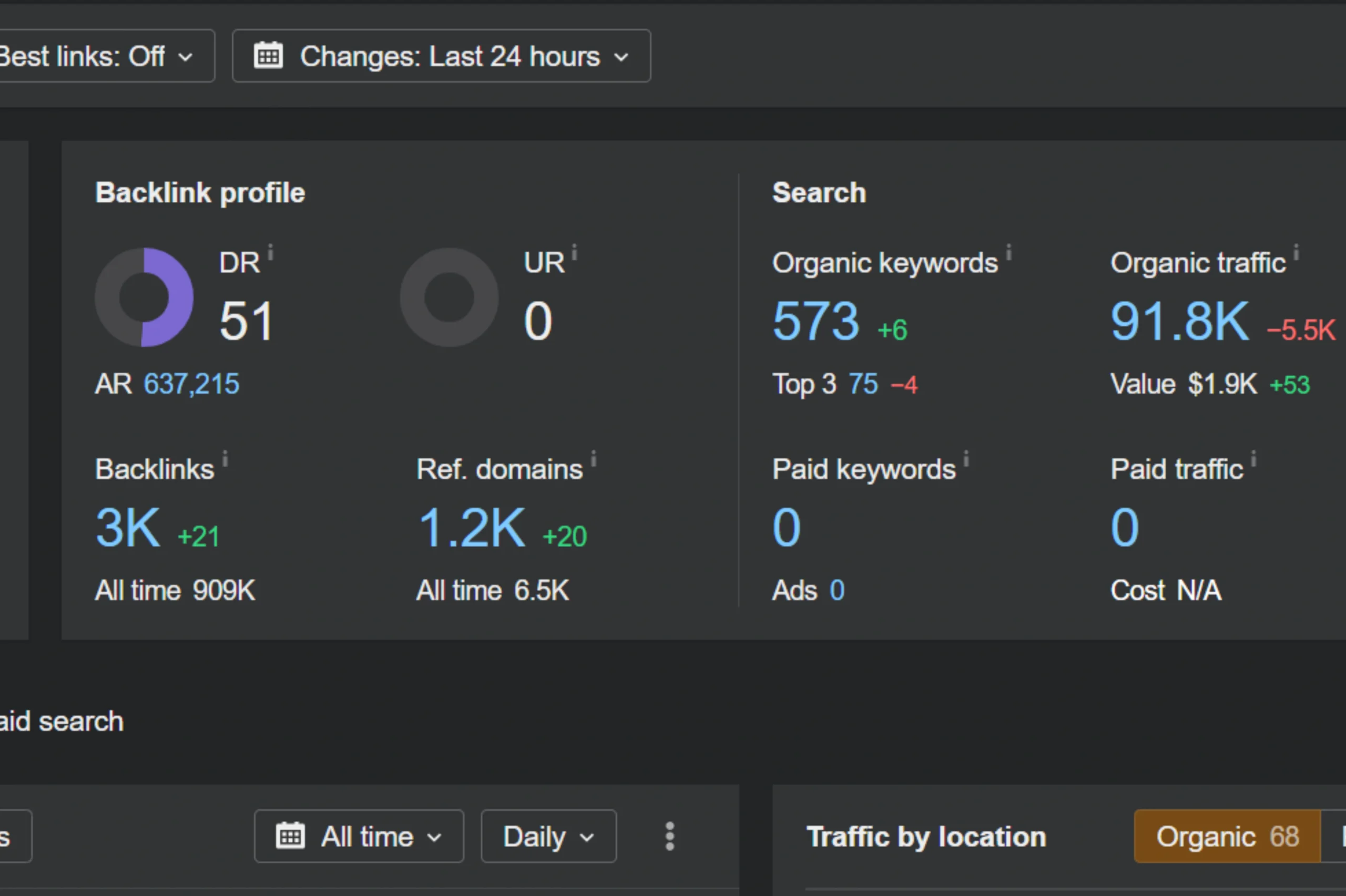Click the DR info icon
The width and height of the screenshot is (1346, 896).
(270, 252)
